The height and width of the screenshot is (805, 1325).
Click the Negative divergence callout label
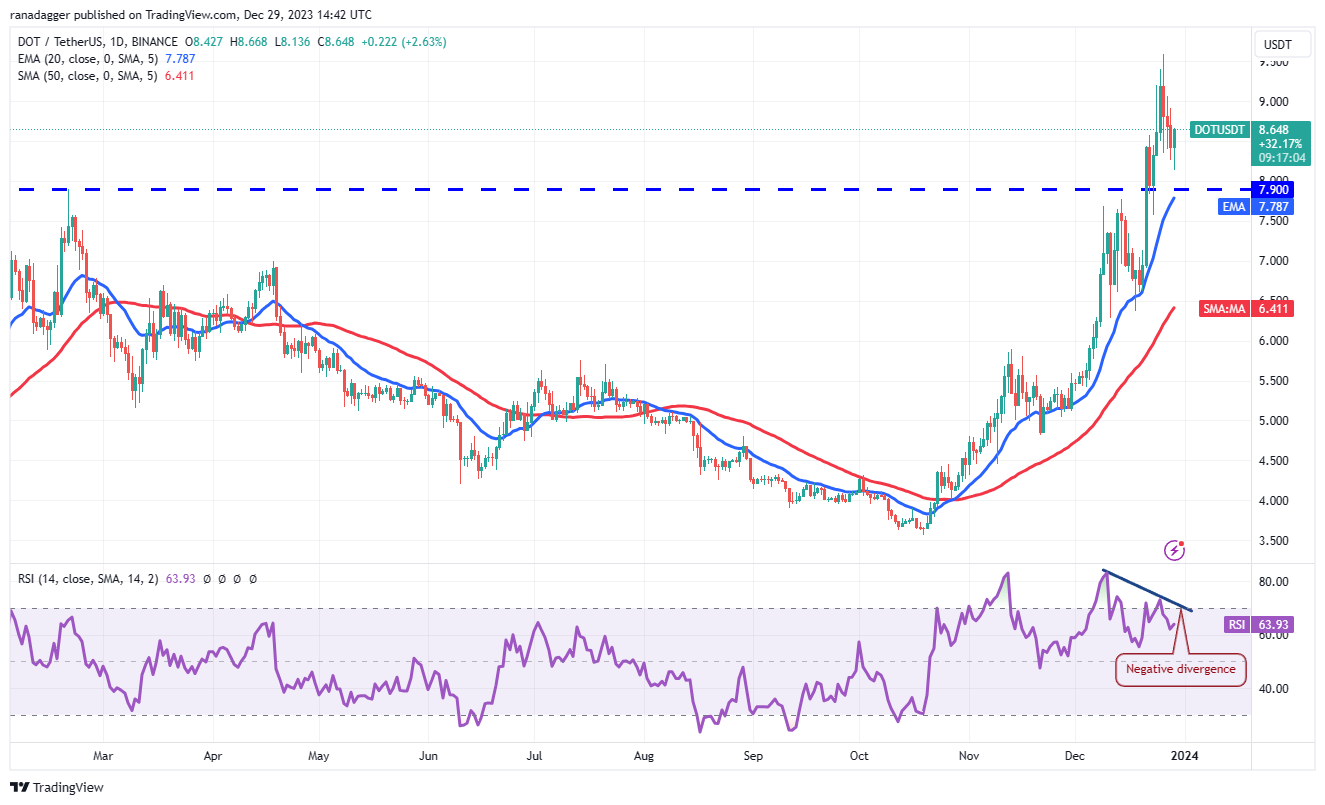tap(1180, 669)
